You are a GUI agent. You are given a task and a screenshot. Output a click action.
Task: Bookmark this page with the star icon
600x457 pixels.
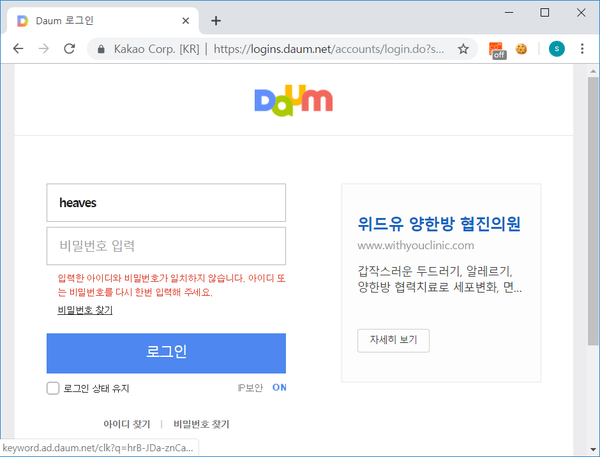[463, 49]
